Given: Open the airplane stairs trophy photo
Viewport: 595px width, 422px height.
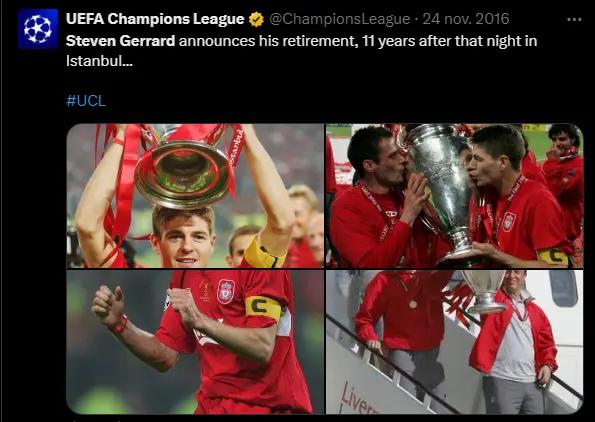Looking at the screenshot, I should tap(455, 342).
